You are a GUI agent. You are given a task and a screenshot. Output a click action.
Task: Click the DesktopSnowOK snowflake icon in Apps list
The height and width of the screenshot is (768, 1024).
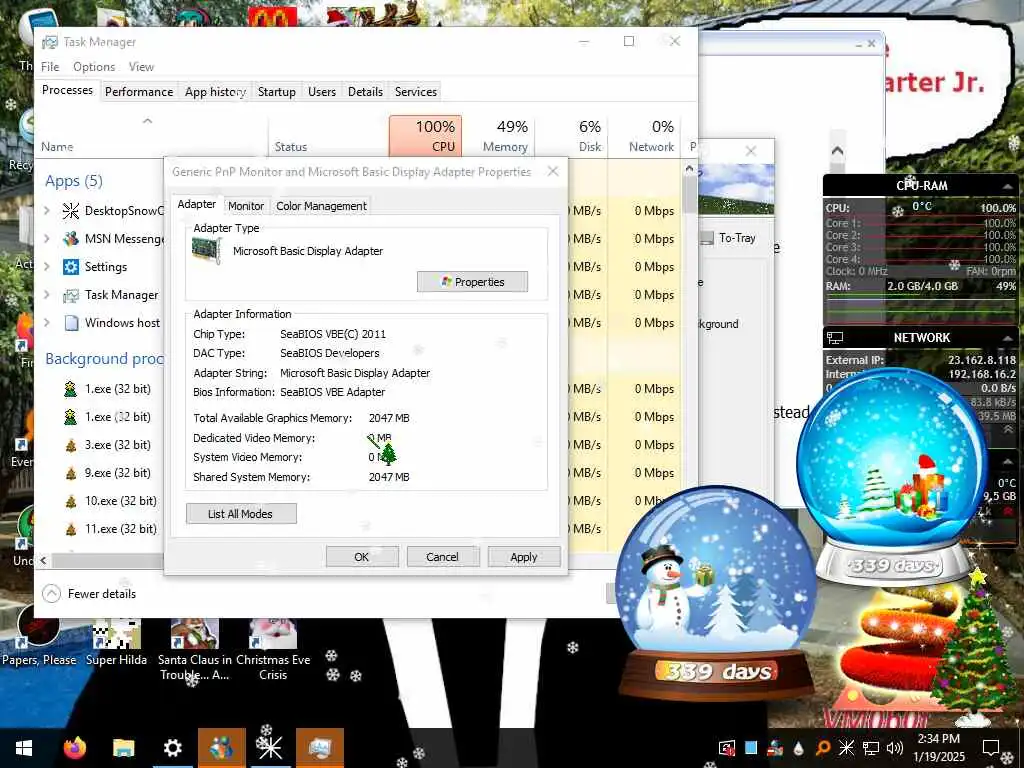71,210
